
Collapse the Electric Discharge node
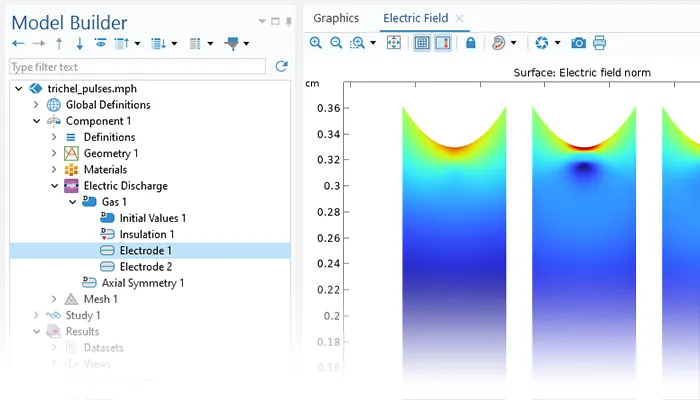[x=54, y=186]
